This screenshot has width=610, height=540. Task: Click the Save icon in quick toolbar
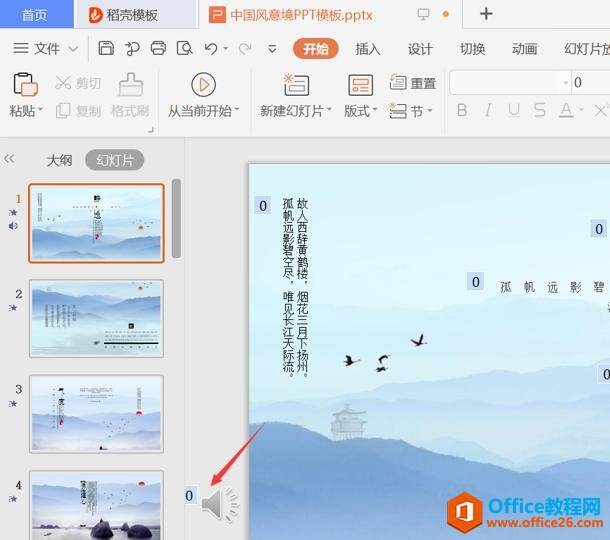(x=106, y=49)
